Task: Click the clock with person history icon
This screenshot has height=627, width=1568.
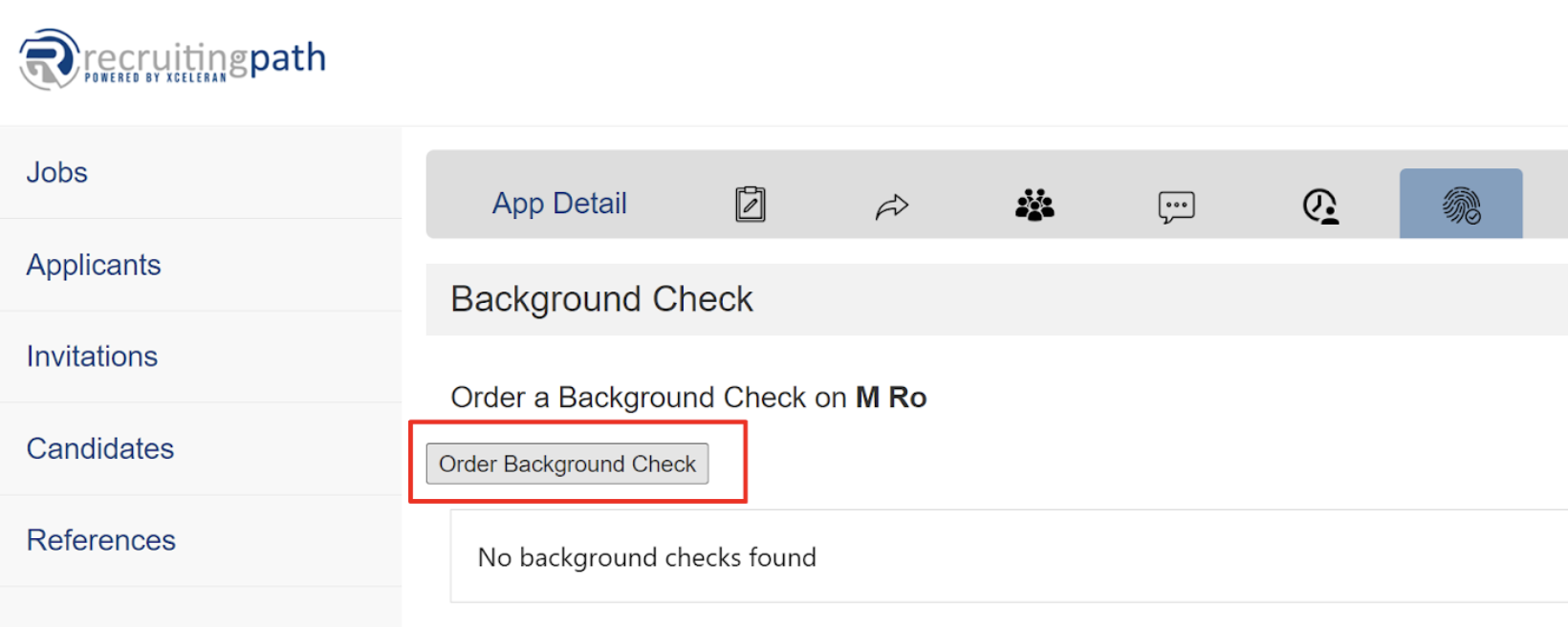Action: pos(1320,205)
